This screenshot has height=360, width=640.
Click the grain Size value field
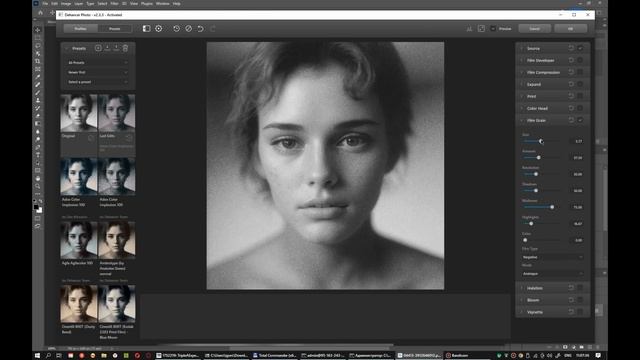click(x=577, y=141)
